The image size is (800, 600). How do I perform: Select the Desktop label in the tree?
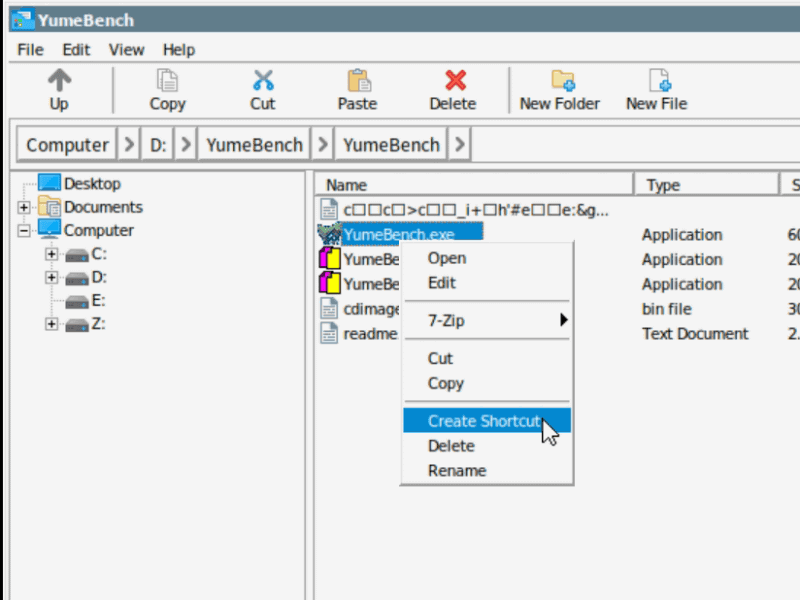click(x=92, y=184)
